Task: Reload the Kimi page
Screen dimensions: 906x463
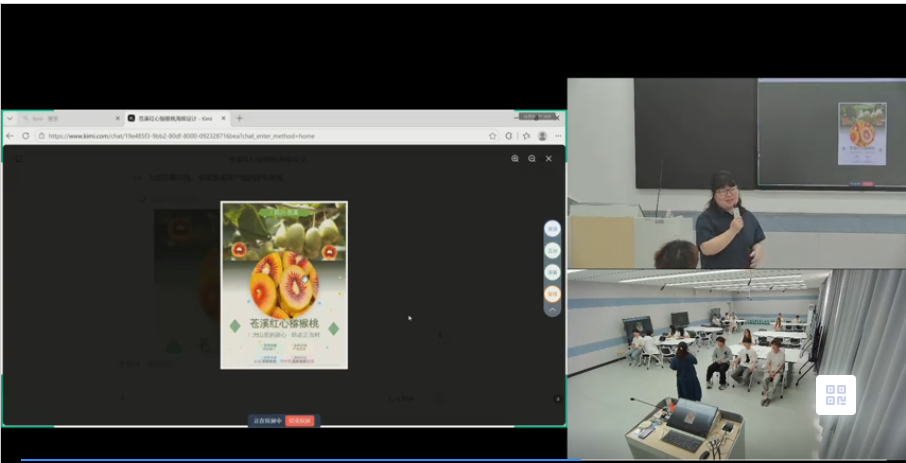Action: [x=25, y=136]
